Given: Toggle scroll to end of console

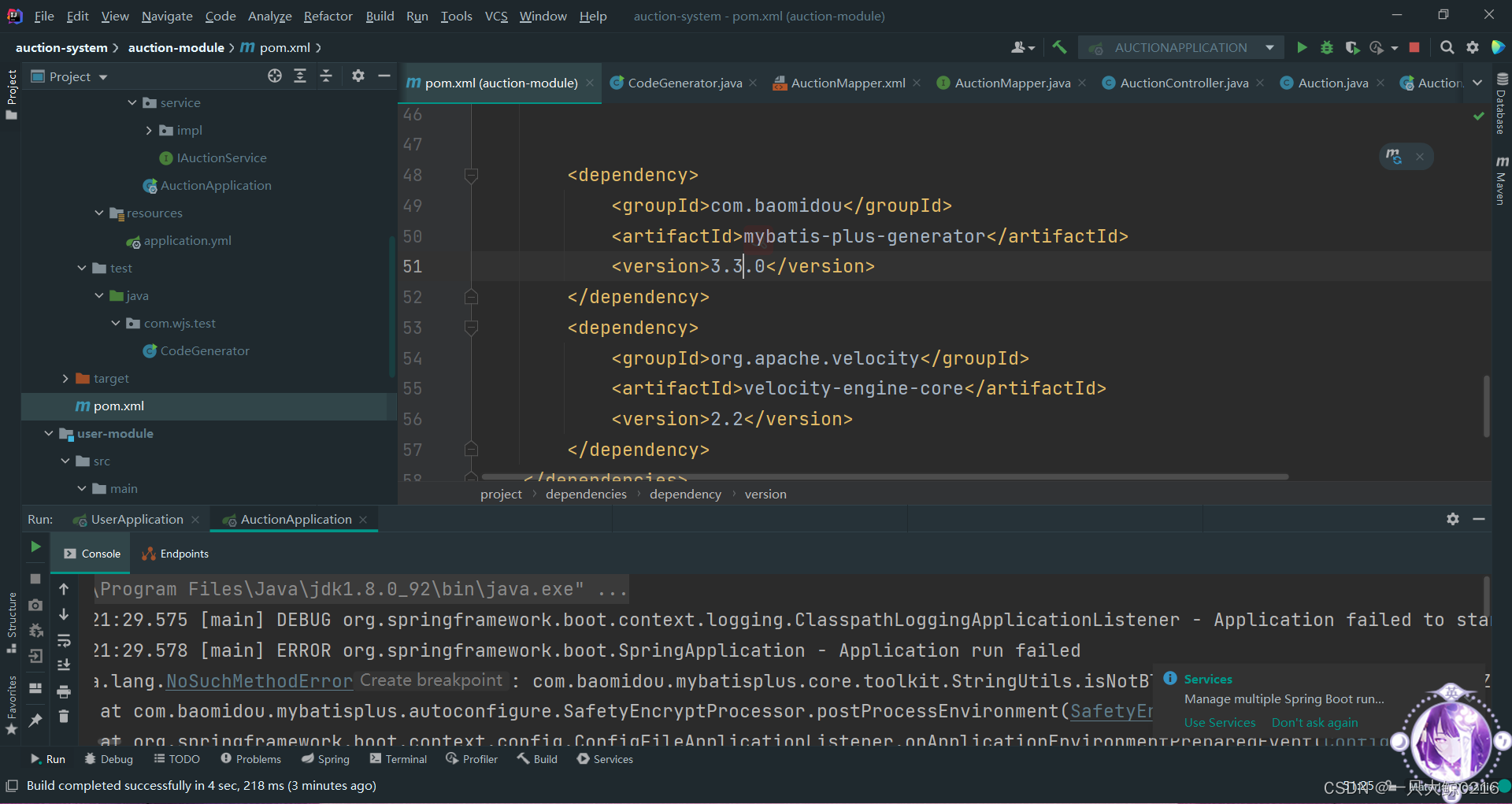Looking at the screenshot, I should [64, 665].
